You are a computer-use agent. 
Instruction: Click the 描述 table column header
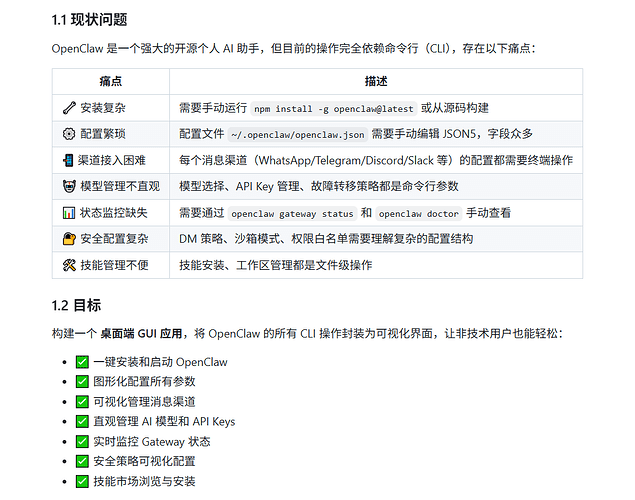click(376, 81)
